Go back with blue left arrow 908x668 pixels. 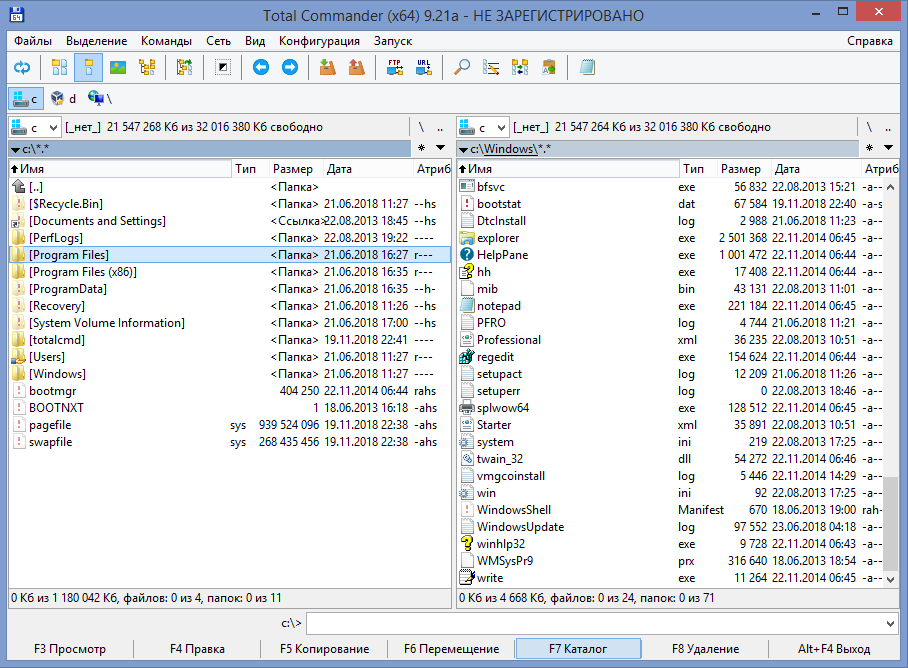261,68
